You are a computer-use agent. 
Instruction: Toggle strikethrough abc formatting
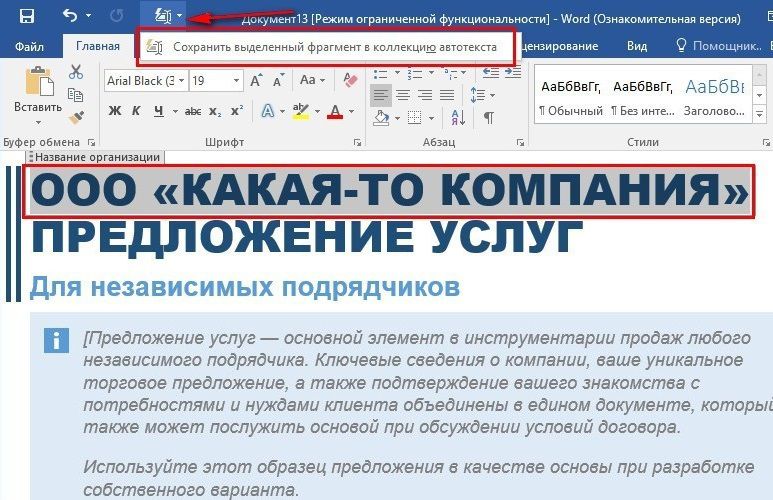click(193, 111)
